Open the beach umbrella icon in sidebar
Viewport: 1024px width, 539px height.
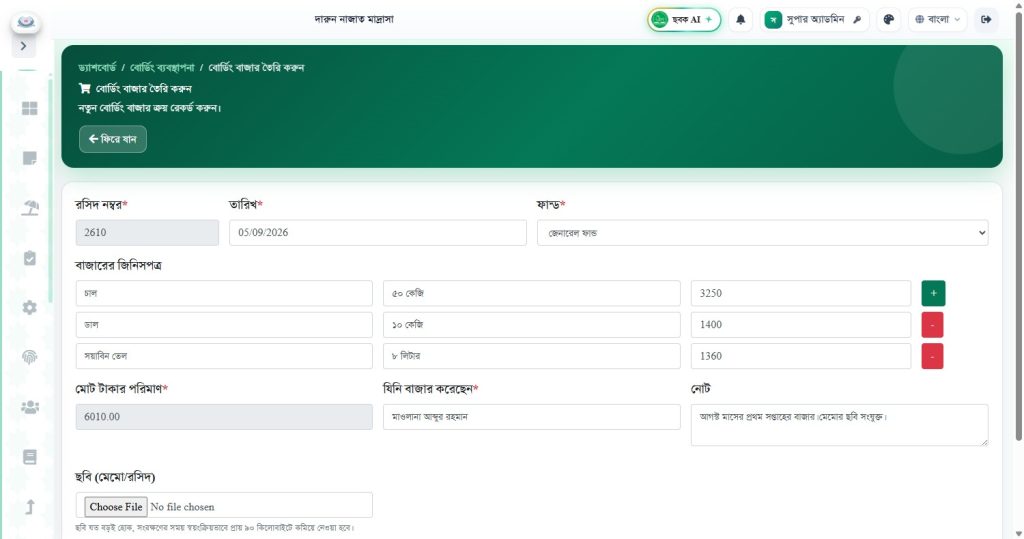click(29, 208)
